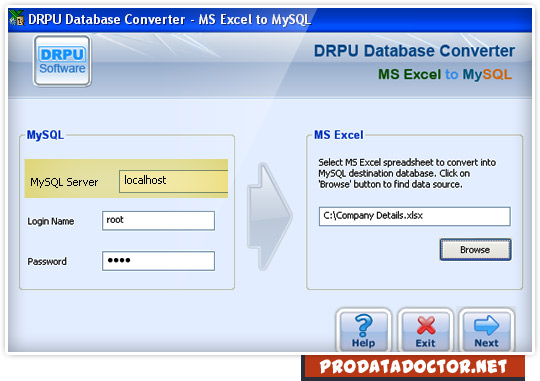Click the Exit button with red X
This screenshot has height=381, width=540.
[425, 331]
